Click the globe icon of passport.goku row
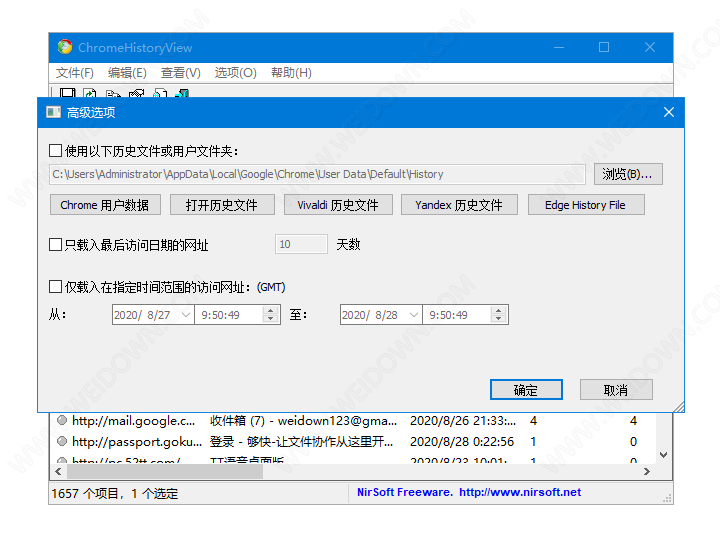Image resolution: width=720 pixels, height=540 pixels. [62, 441]
